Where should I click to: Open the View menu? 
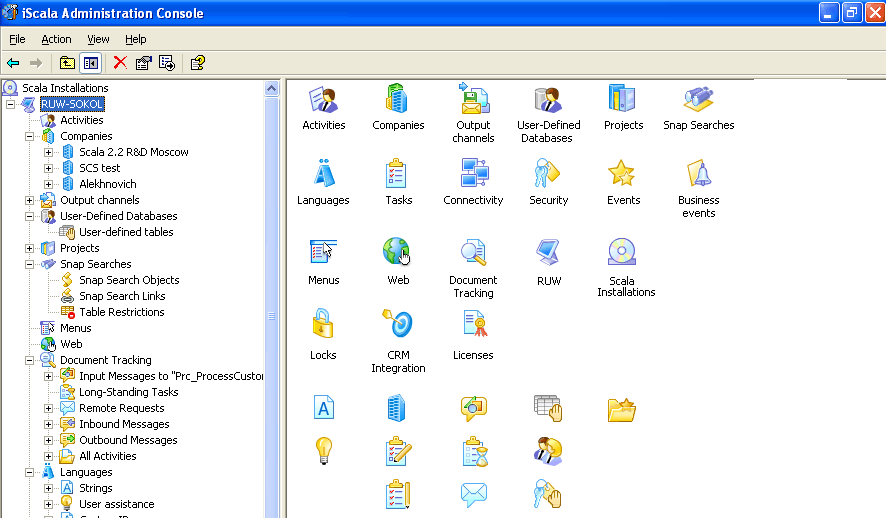(x=98, y=39)
